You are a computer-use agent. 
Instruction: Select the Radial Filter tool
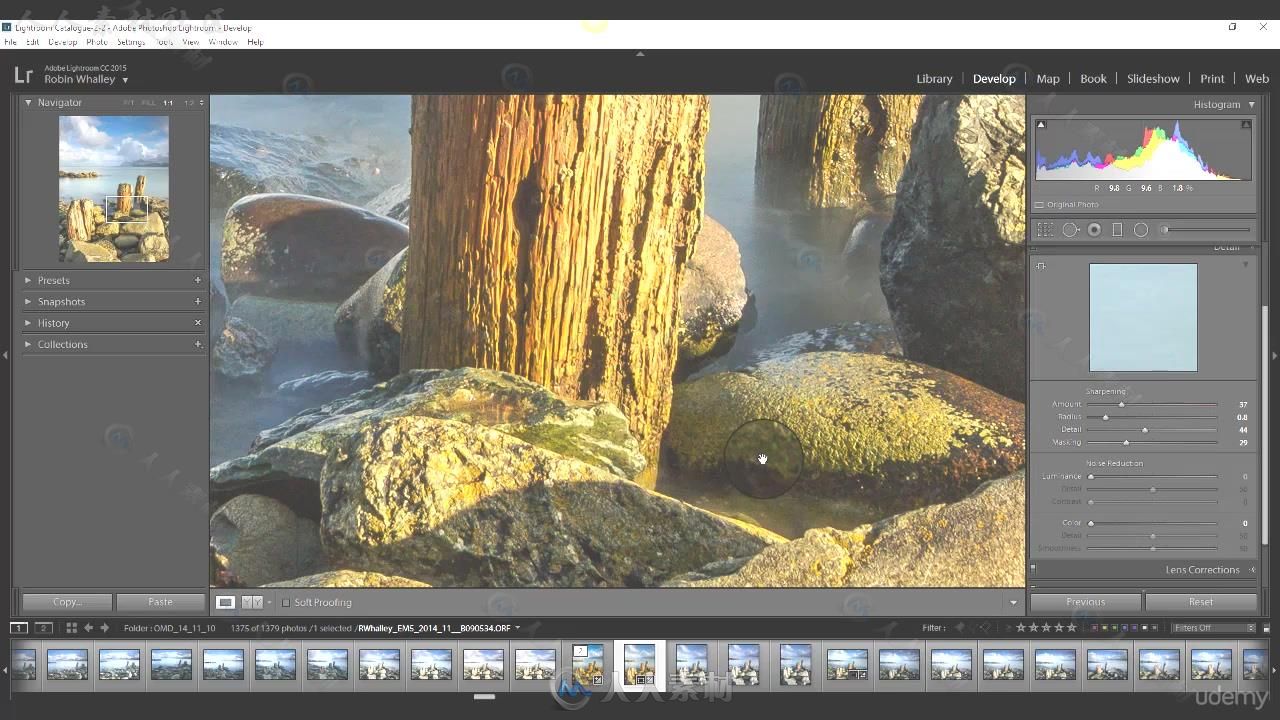click(x=1141, y=230)
